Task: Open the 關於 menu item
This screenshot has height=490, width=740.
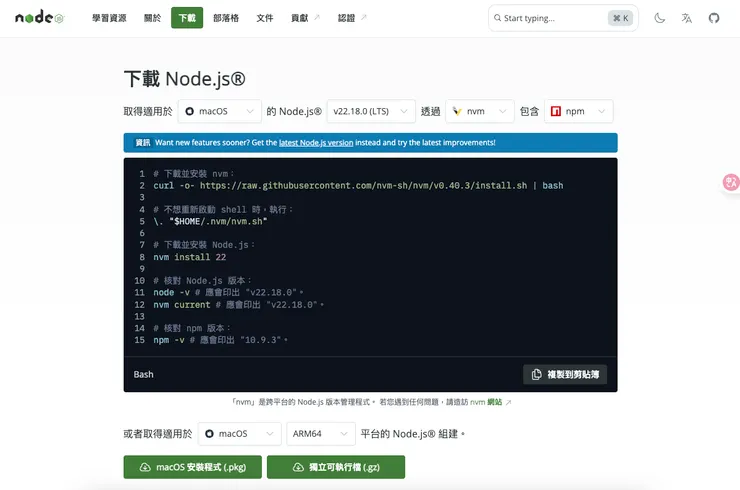Action: coord(152,18)
